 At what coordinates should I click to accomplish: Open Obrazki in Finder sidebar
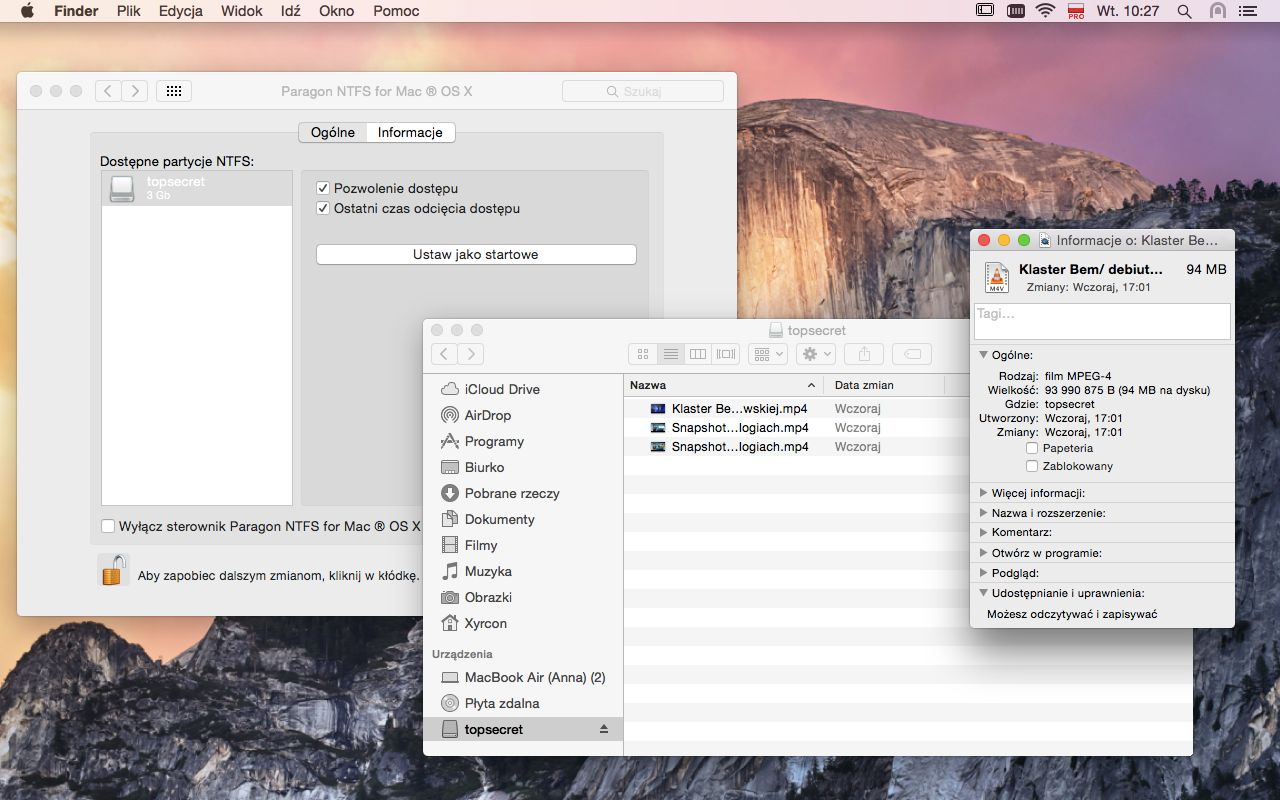[x=522, y=597]
